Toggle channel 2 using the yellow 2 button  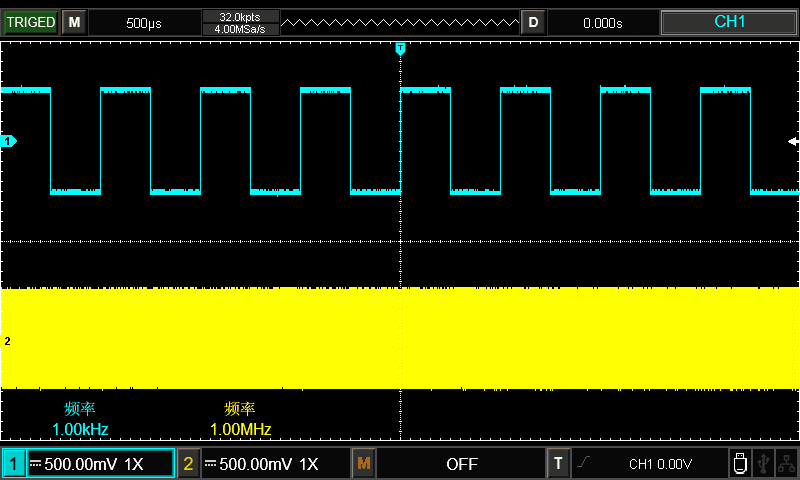(x=188, y=464)
